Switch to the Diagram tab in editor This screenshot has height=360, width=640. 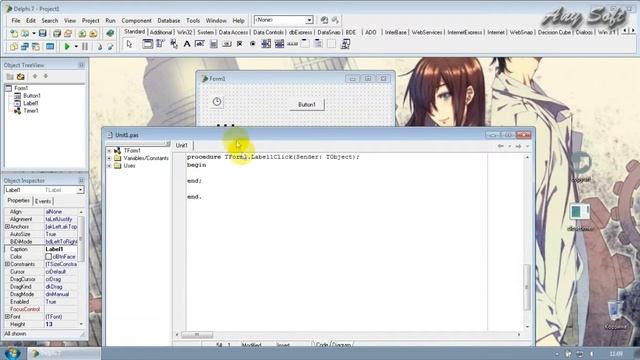(341, 345)
